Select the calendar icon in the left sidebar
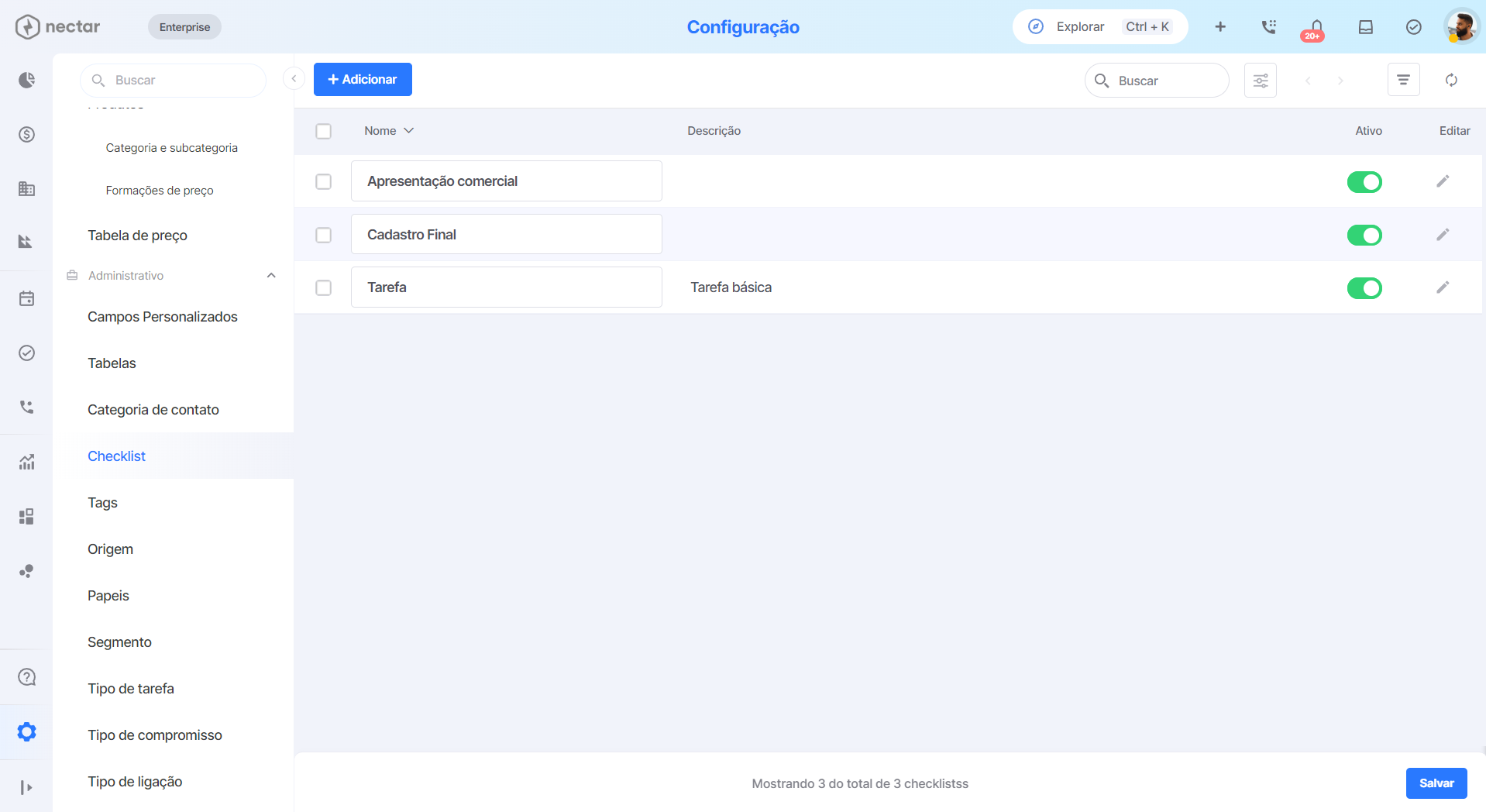Image resolution: width=1486 pixels, height=812 pixels. [26, 298]
